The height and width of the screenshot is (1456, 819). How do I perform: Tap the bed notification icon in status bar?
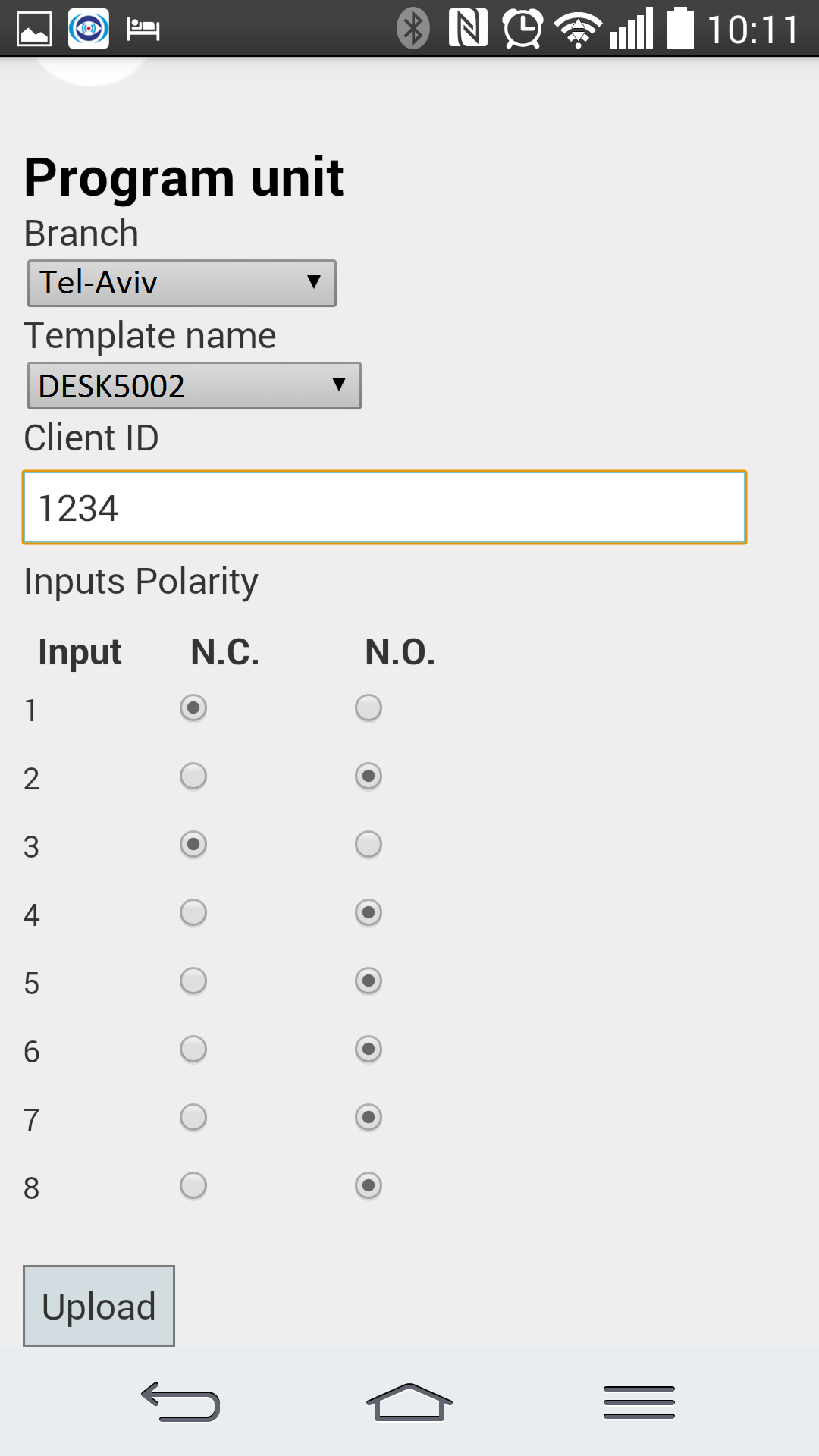143,30
